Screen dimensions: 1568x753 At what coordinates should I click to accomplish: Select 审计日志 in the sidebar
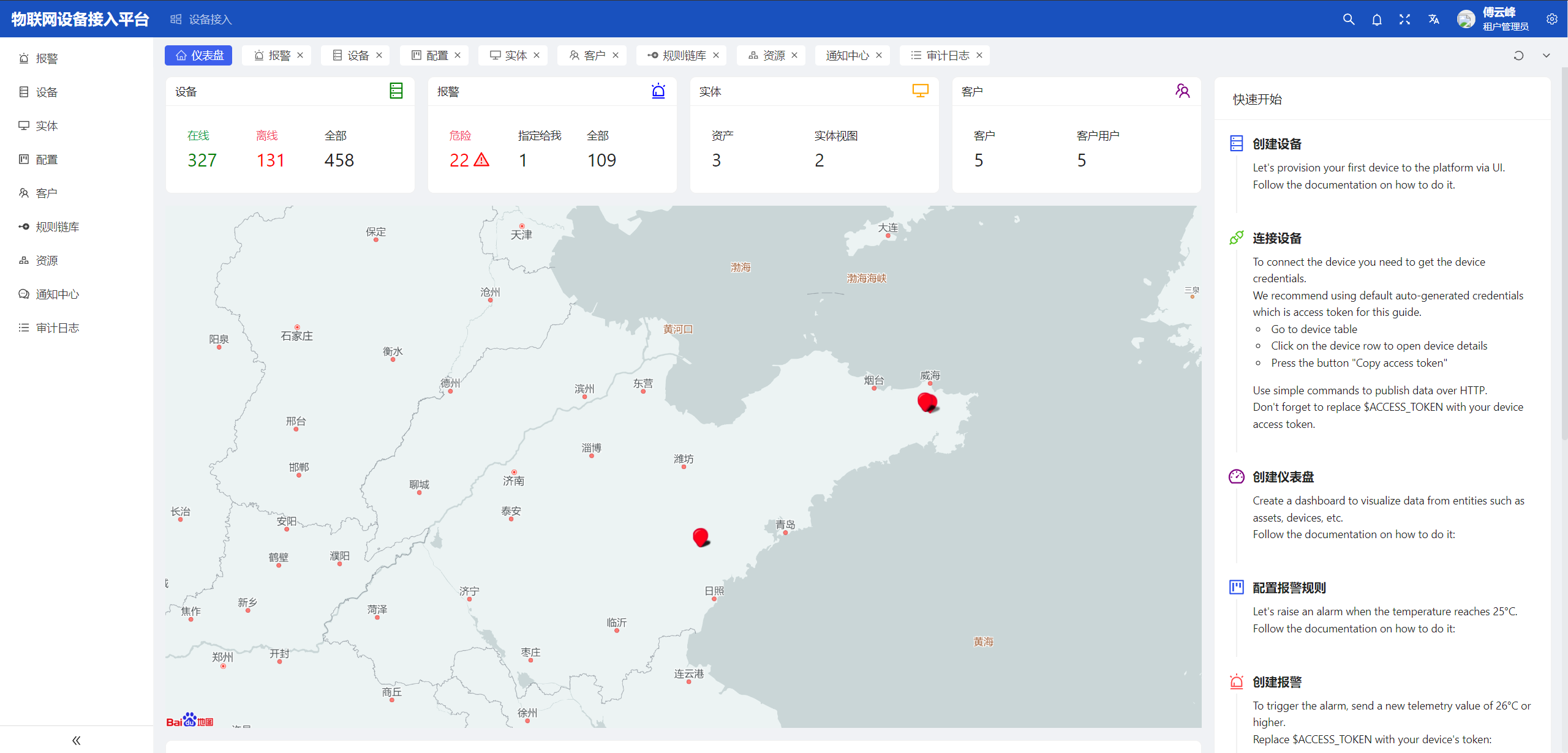[x=57, y=328]
